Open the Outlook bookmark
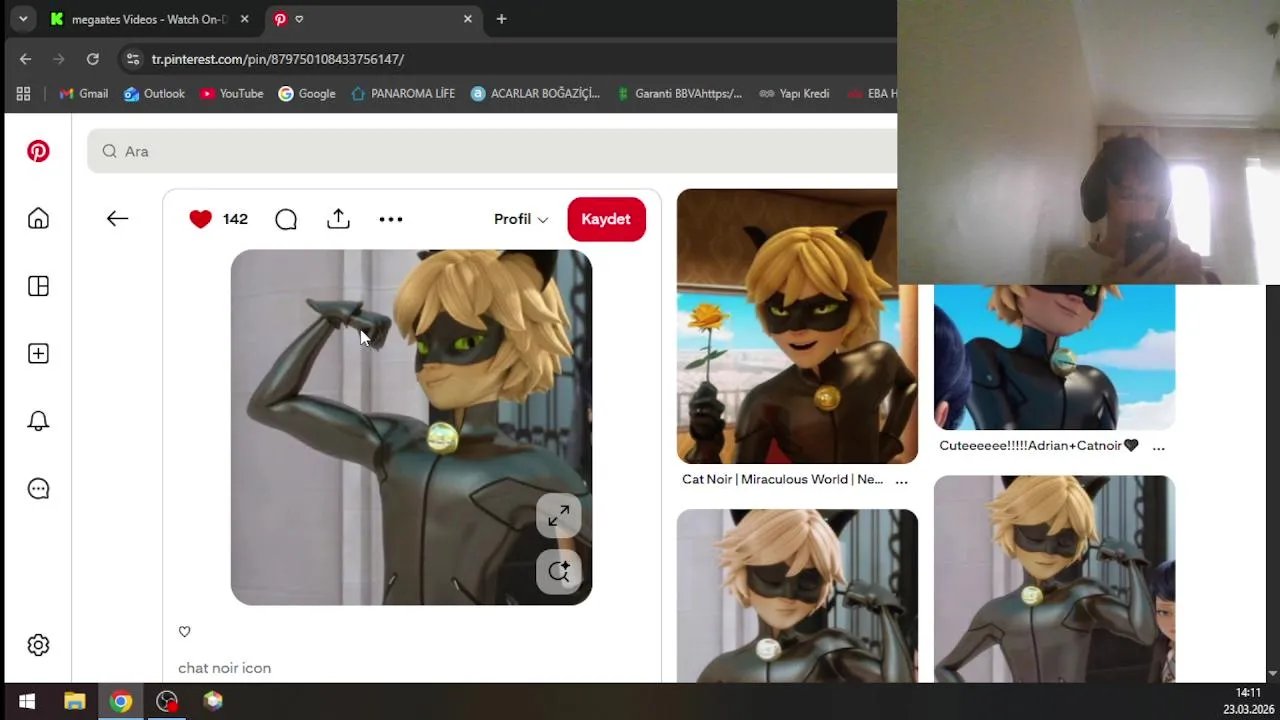The width and height of the screenshot is (1280, 720). coord(155,93)
